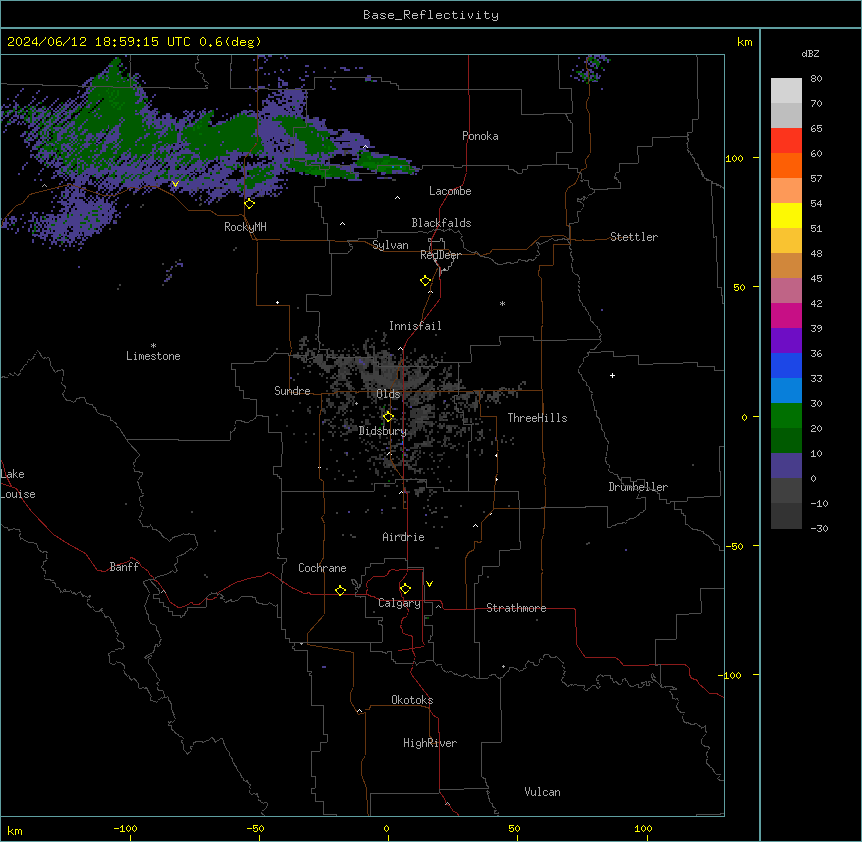The width and height of the screenshot is (862, 842).
Task: Click the yellow diamond marker above Calgary label
Action: click(405, 589)
